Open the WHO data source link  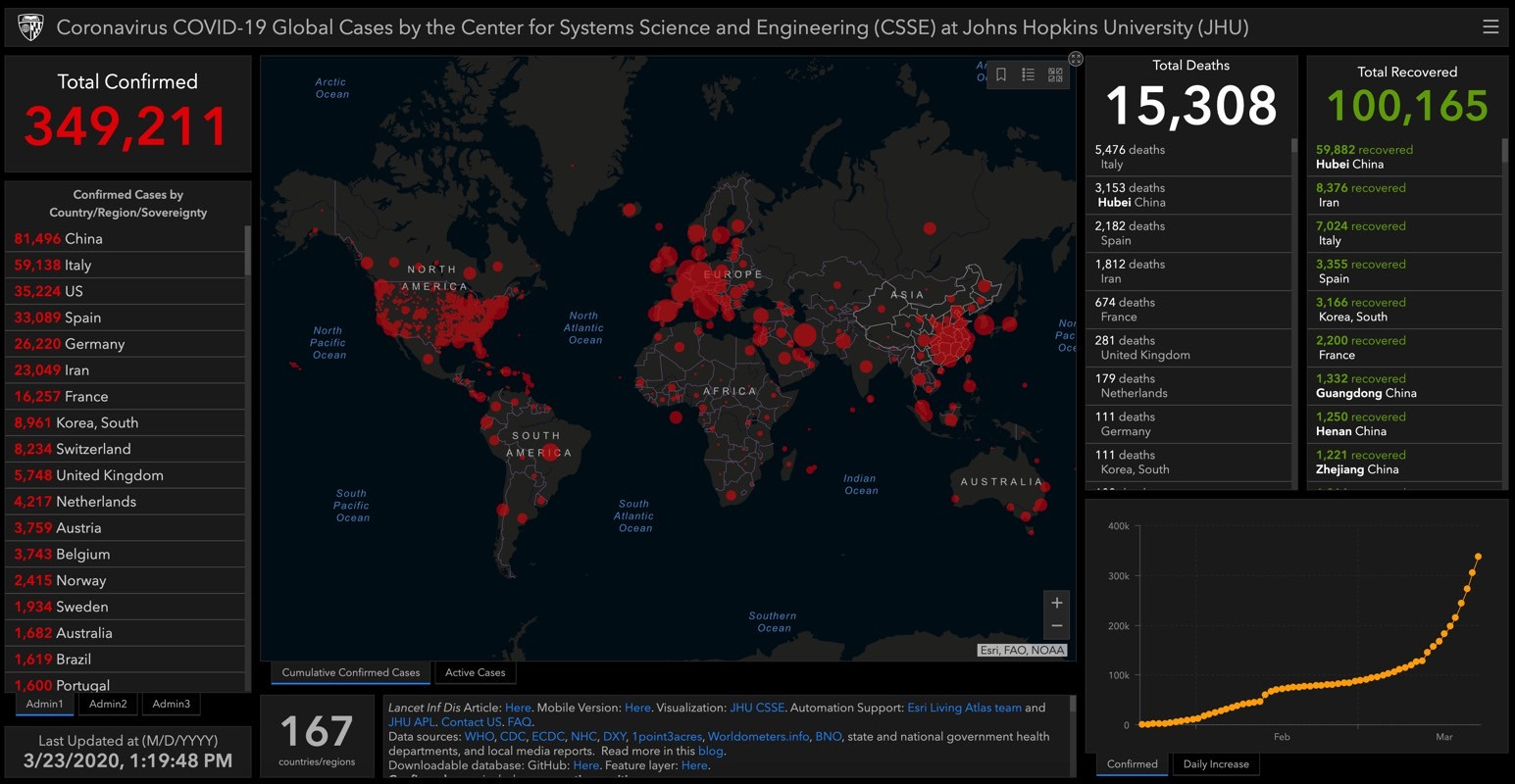click(x=479, y=737)
